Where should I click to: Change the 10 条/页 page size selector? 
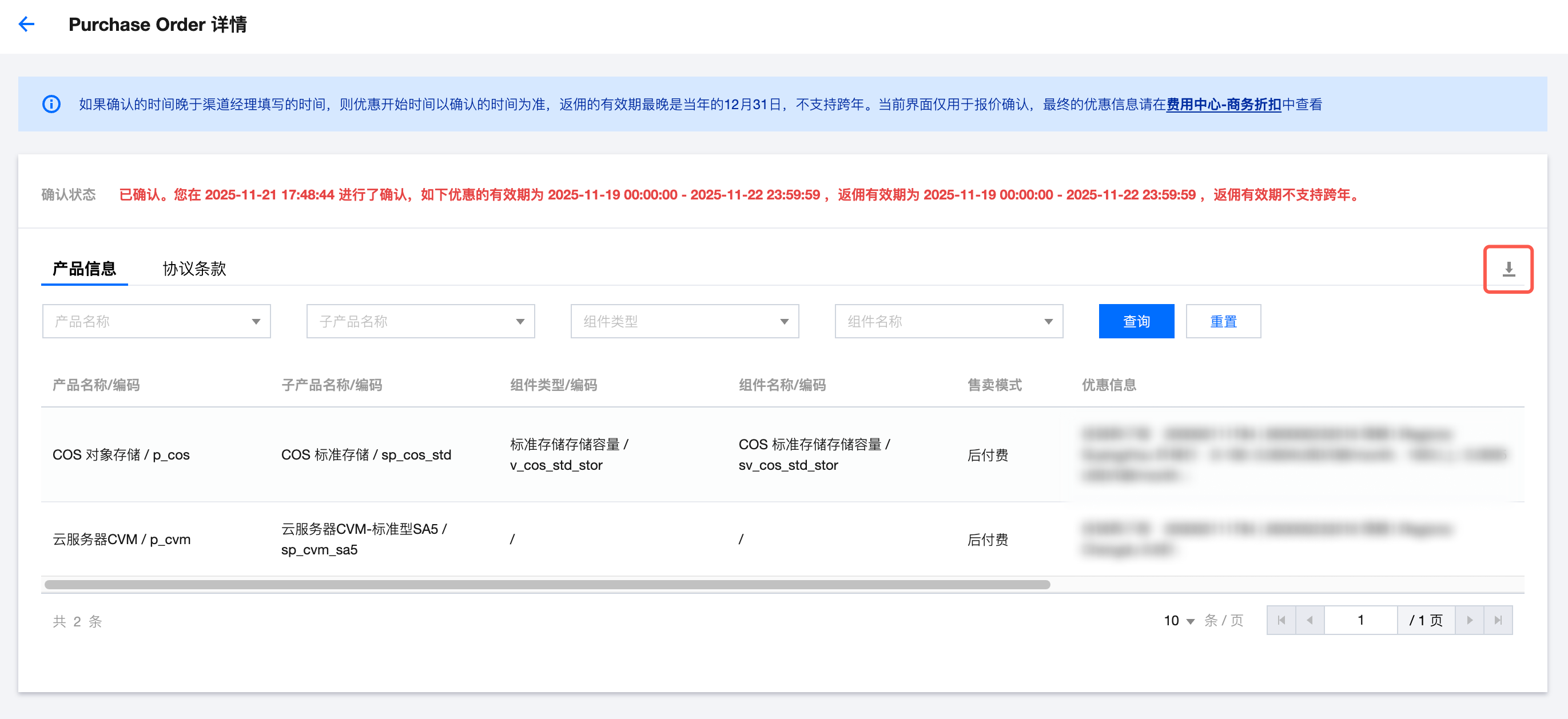click(x=1179, y=621)
